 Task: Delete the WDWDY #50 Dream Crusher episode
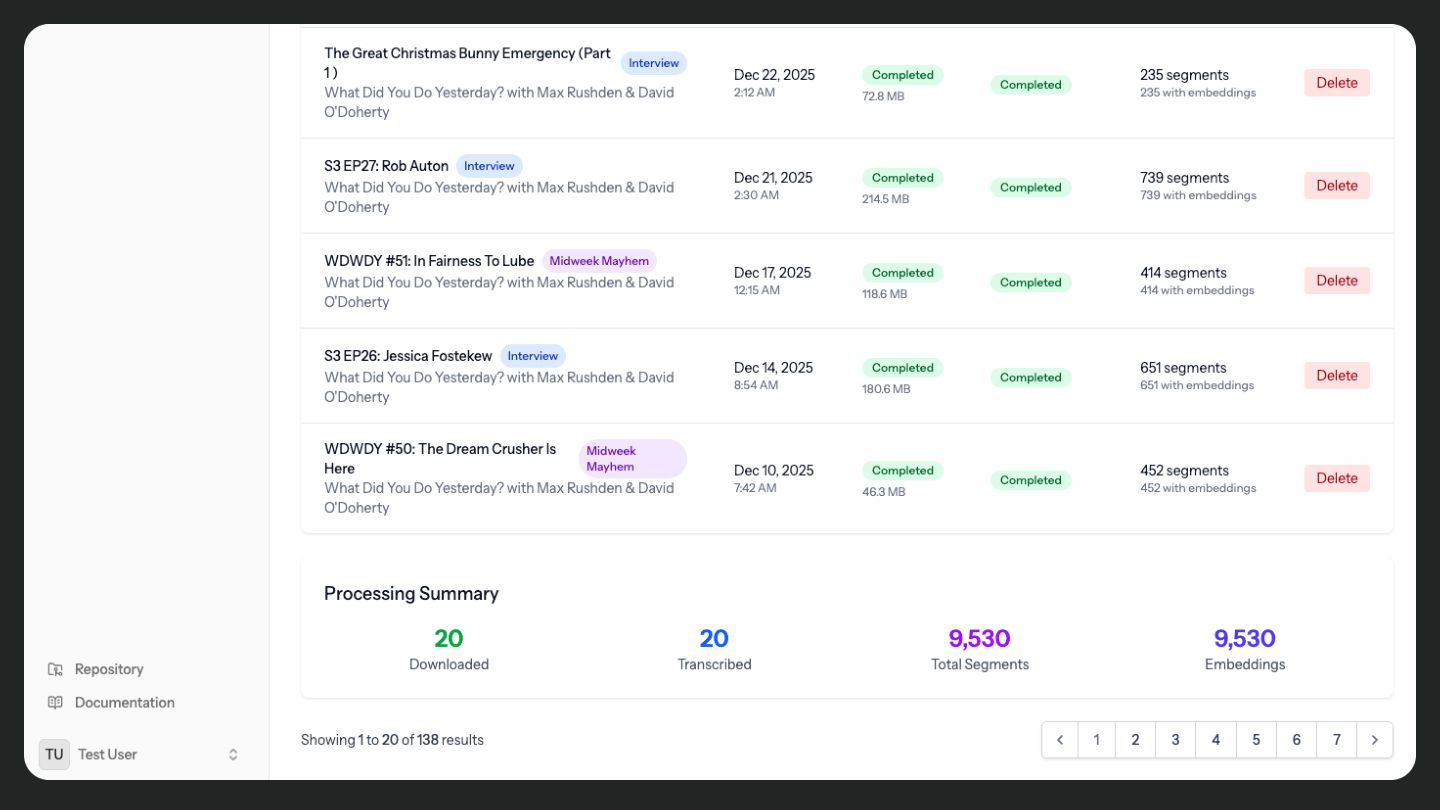coord(1336,479)
